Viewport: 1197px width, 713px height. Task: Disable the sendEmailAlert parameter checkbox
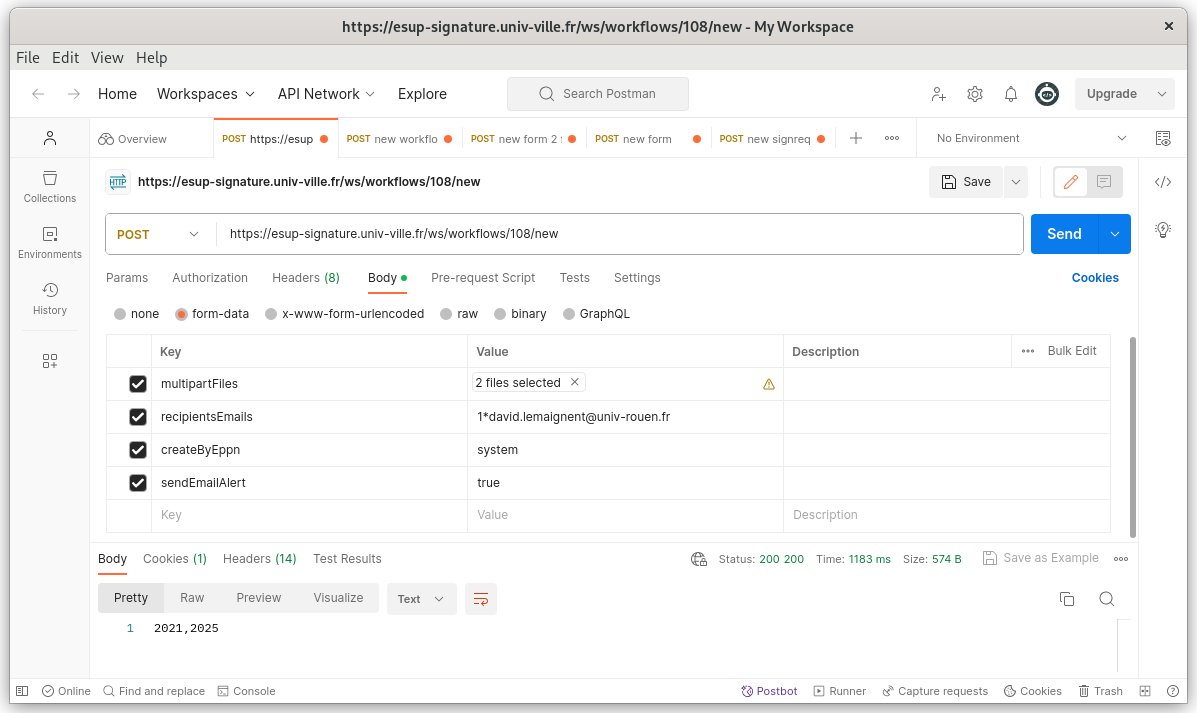coord(138,483)
